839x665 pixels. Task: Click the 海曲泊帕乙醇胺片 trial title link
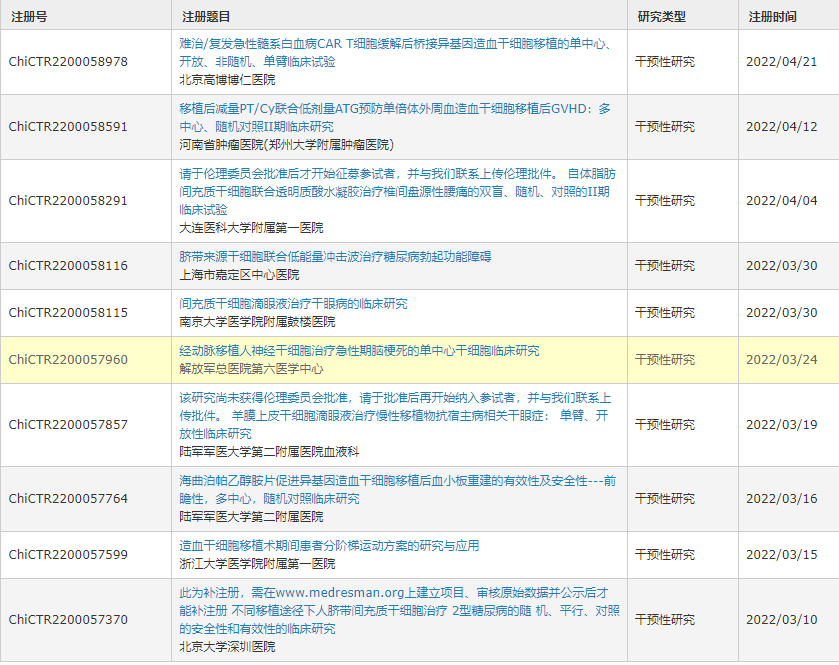click(x=397, y=481)
